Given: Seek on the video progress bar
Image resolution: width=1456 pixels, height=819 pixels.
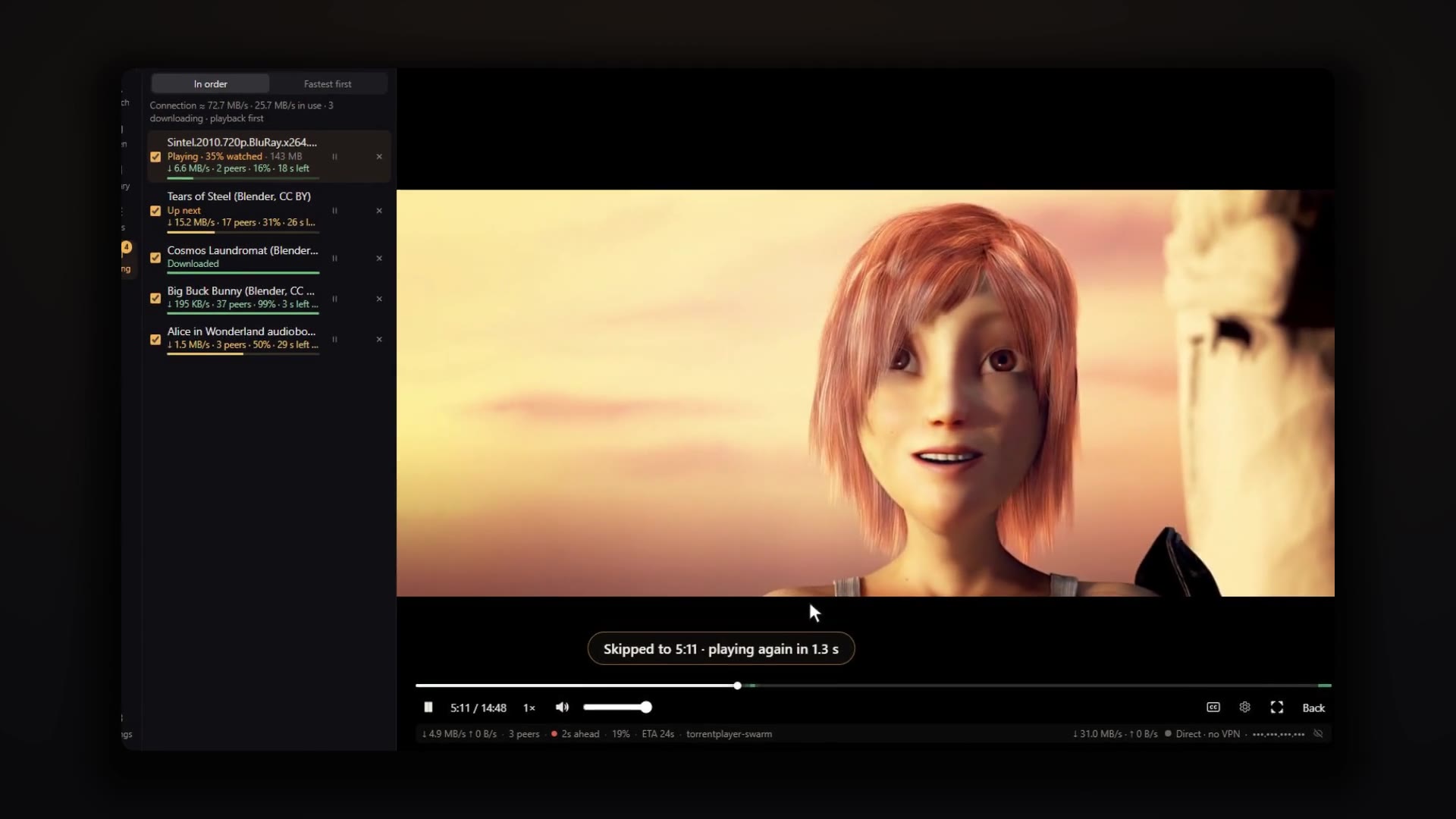Looking at the screenshot, I should pos(873,686).
